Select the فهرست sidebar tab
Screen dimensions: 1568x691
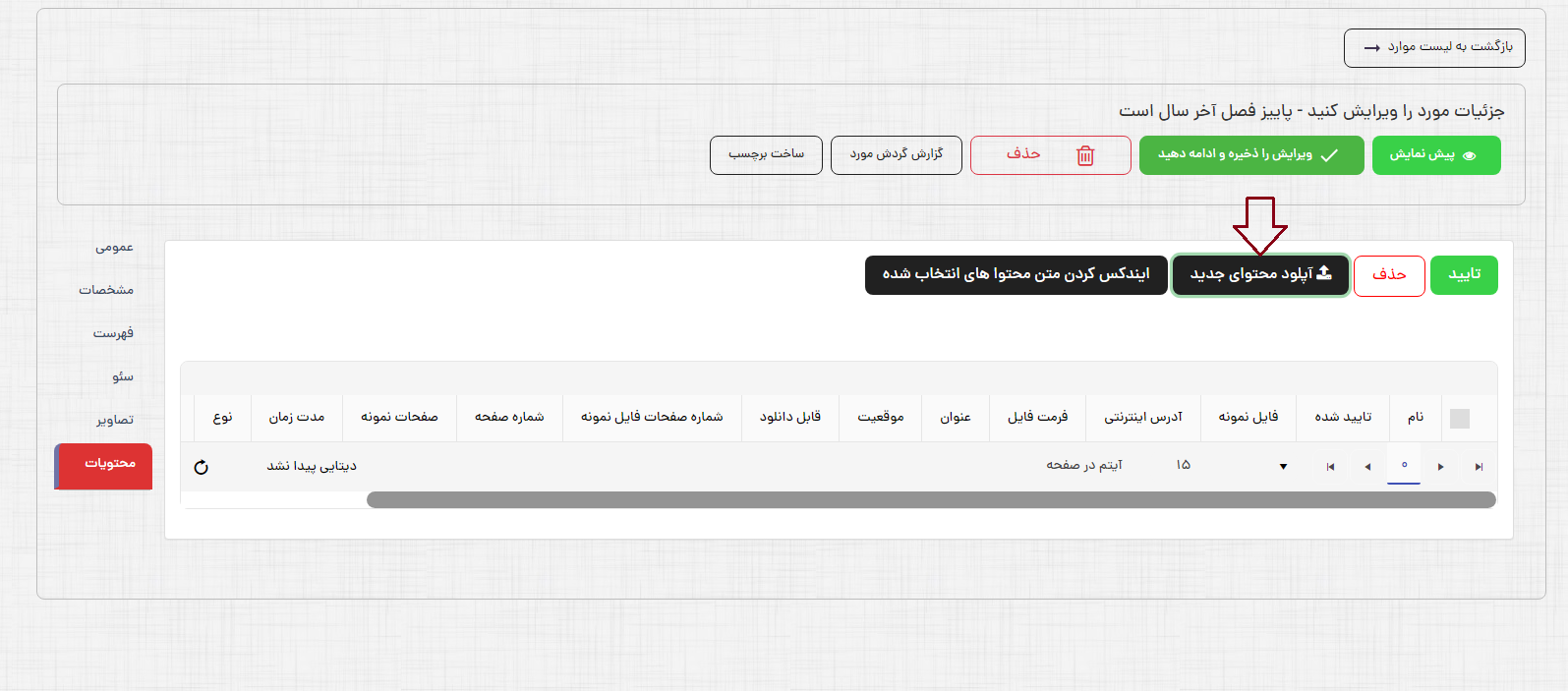113,334
